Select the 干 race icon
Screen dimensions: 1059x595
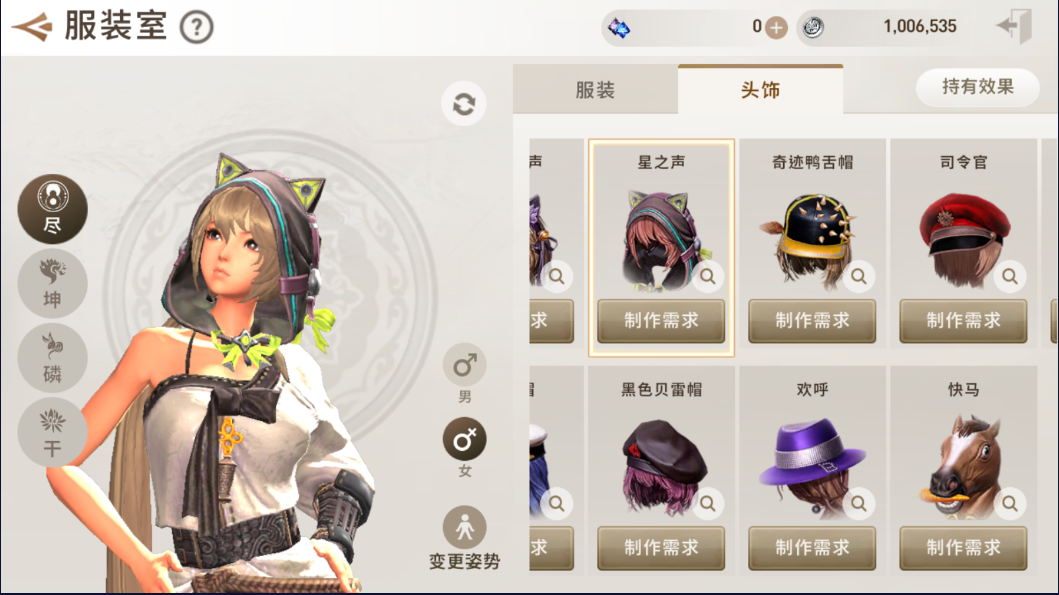[x=53, y=432]
